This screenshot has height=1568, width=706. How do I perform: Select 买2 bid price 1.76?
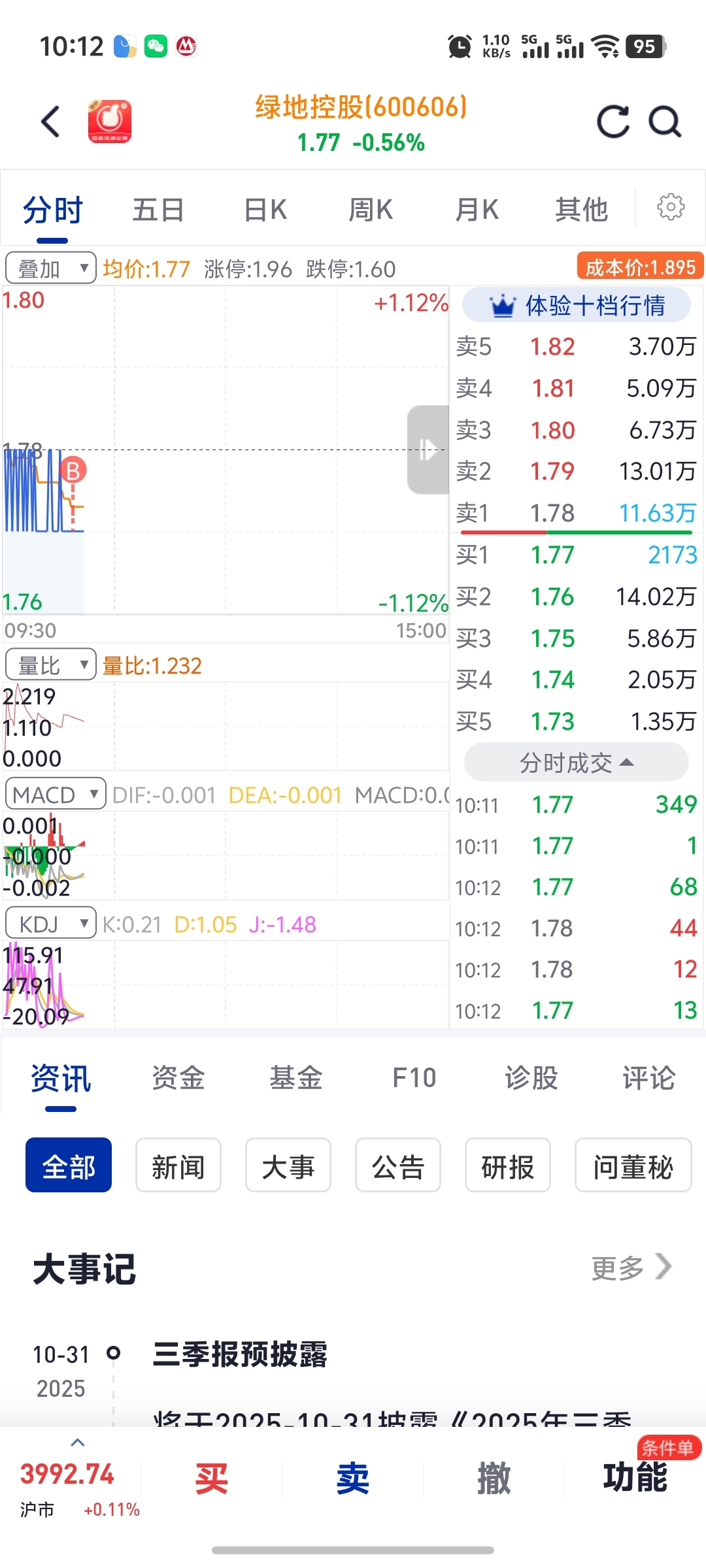pos(577,597)
